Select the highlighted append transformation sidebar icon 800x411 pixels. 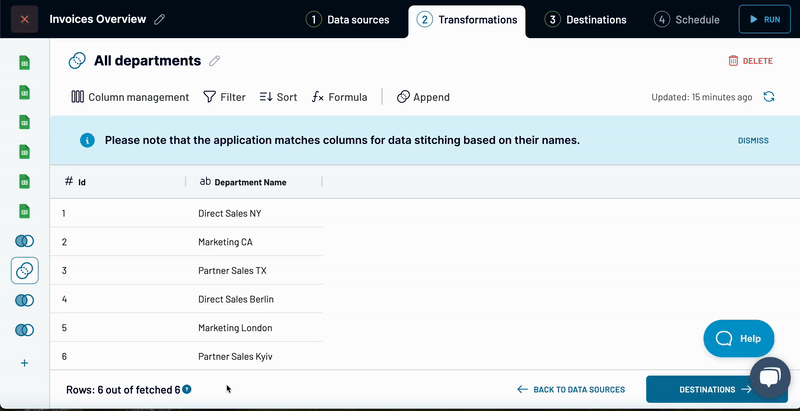[25, 271]
